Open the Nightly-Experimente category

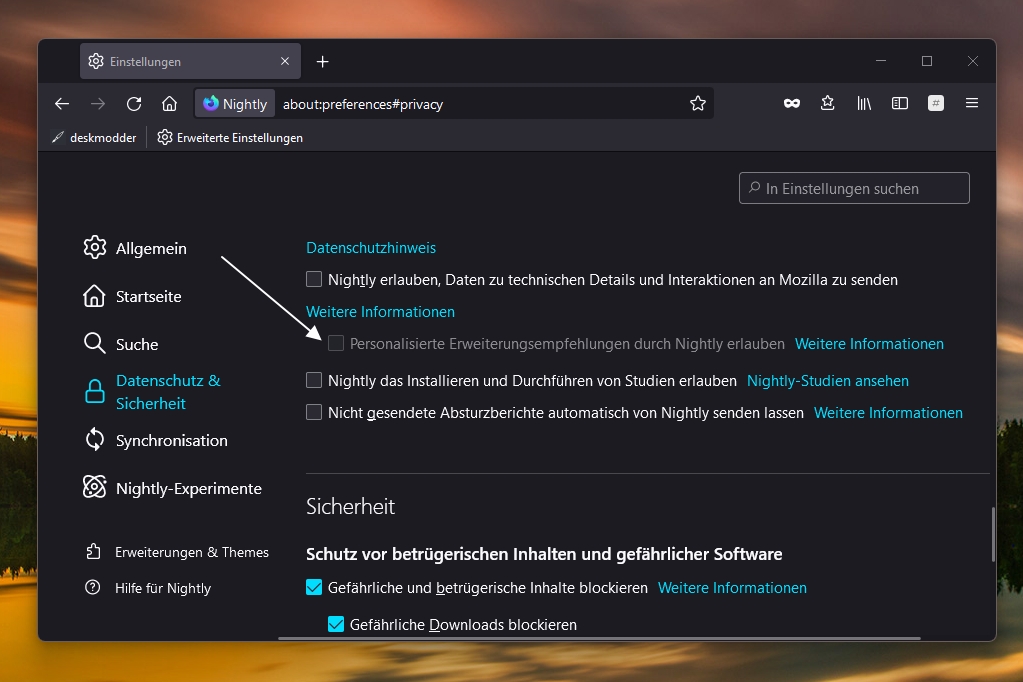pyautogui.click(x=172, y=488)
